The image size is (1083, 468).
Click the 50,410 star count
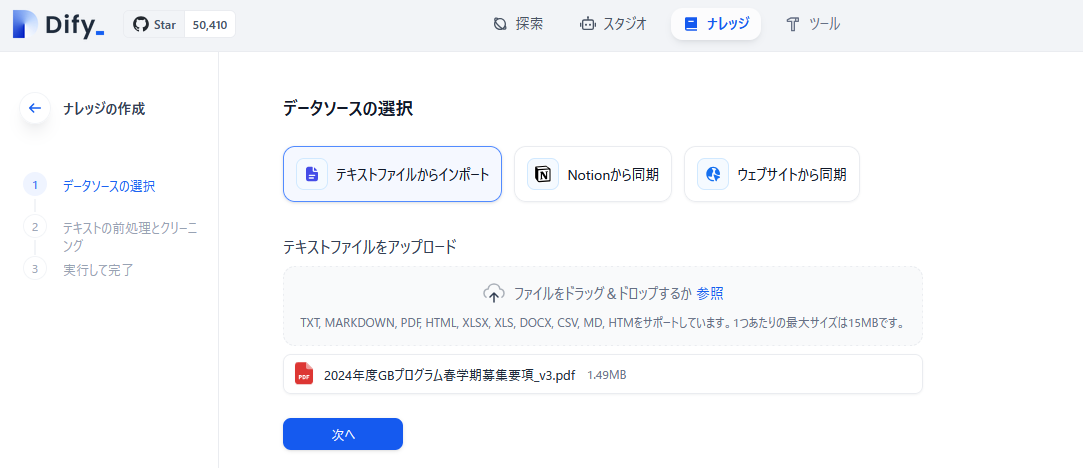click(x=210, y=25)
